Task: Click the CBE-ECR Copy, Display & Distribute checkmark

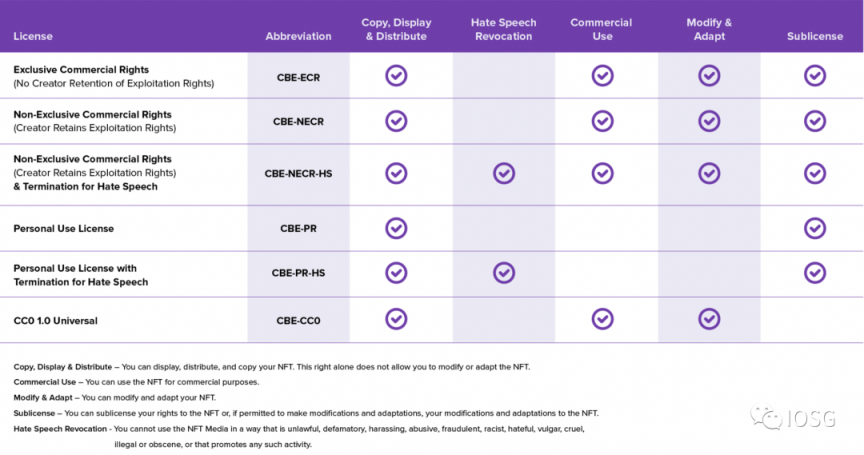Action: coord(396,75)
